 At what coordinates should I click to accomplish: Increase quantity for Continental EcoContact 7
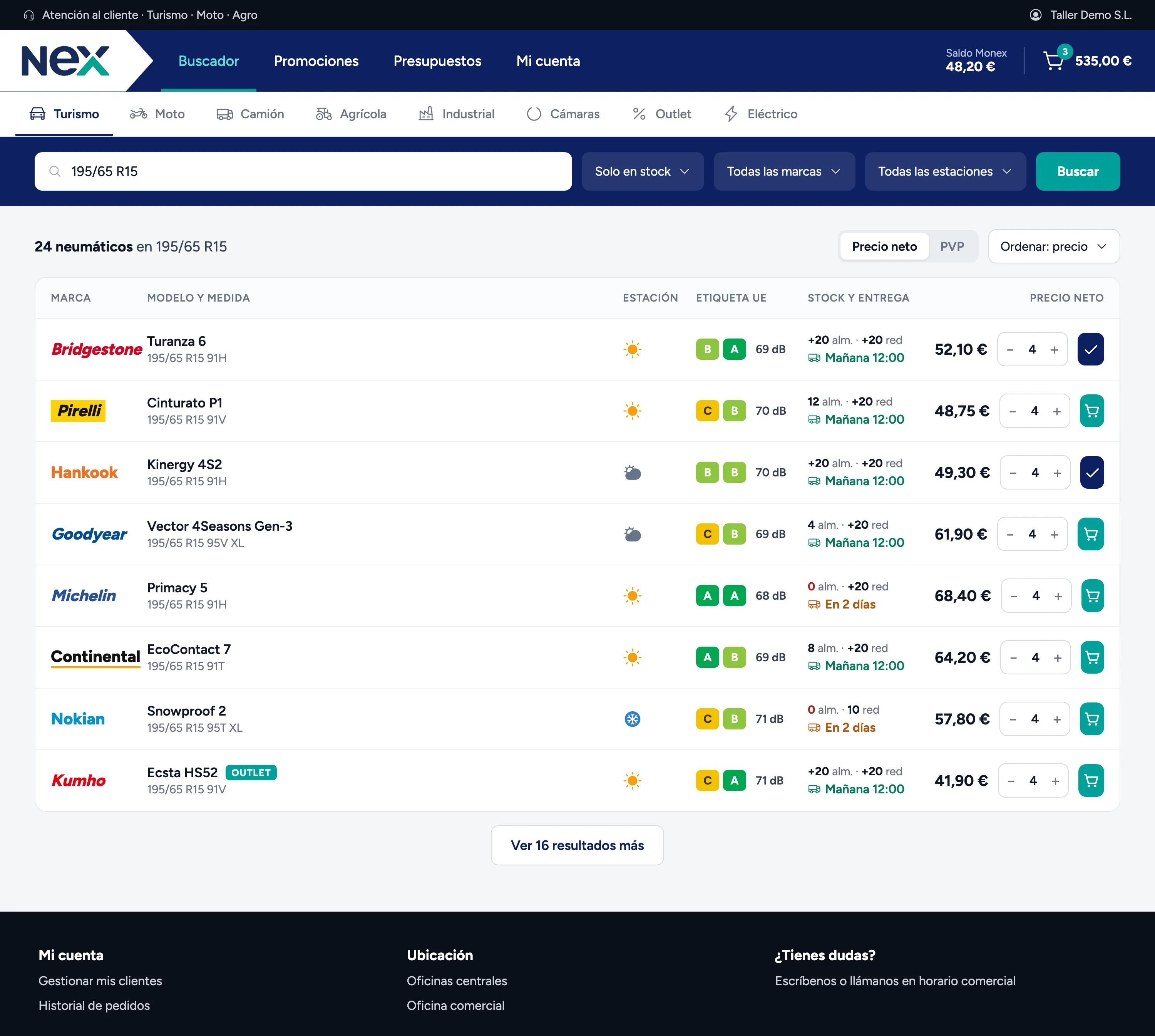coord(1057,657)
